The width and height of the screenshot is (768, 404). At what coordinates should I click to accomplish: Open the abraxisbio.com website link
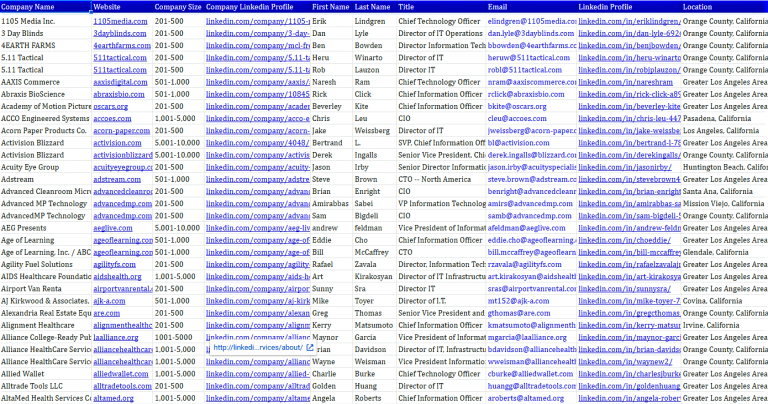pos(119,95)
